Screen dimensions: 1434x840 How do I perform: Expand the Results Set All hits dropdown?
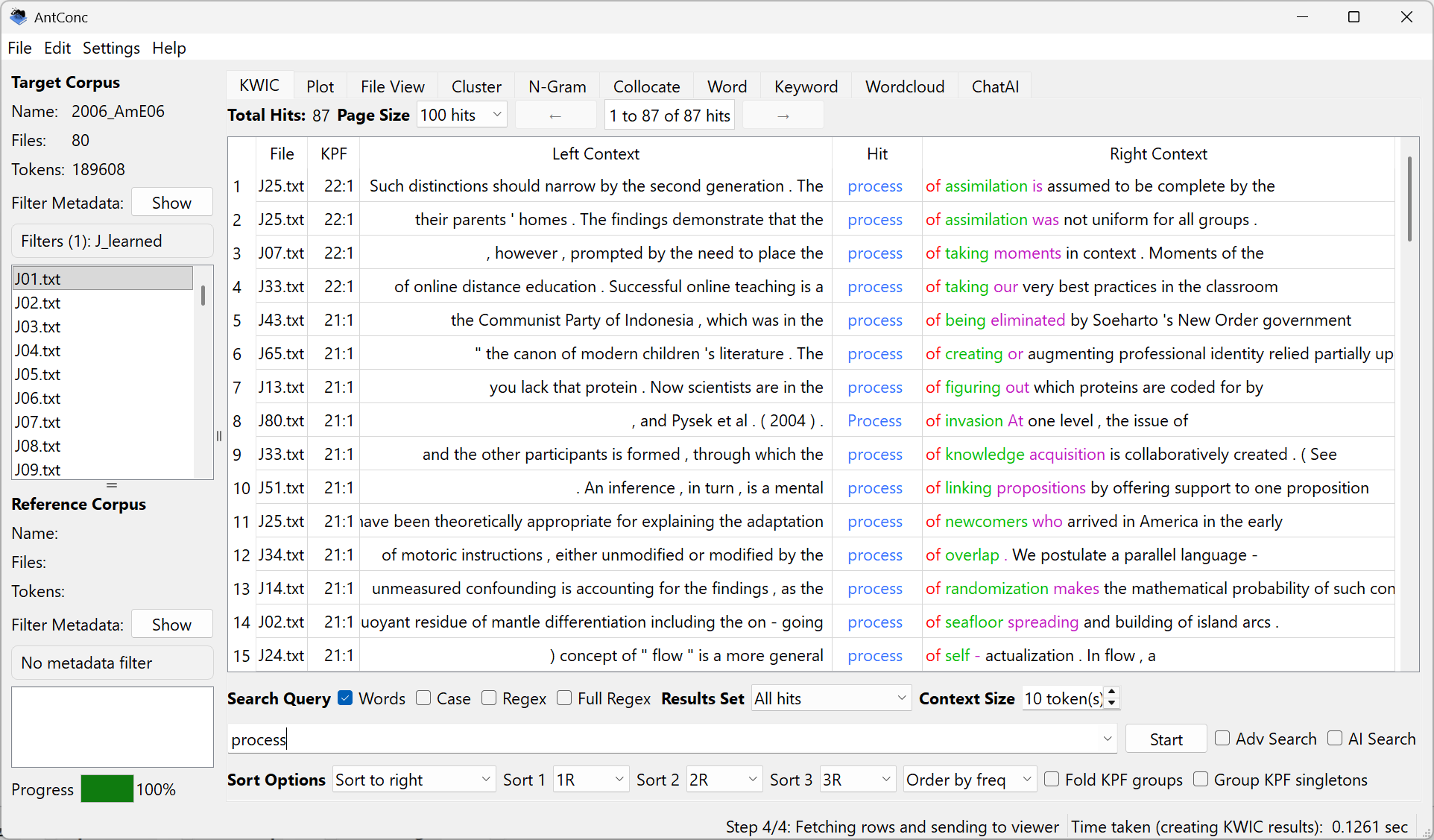pos(830,698)
